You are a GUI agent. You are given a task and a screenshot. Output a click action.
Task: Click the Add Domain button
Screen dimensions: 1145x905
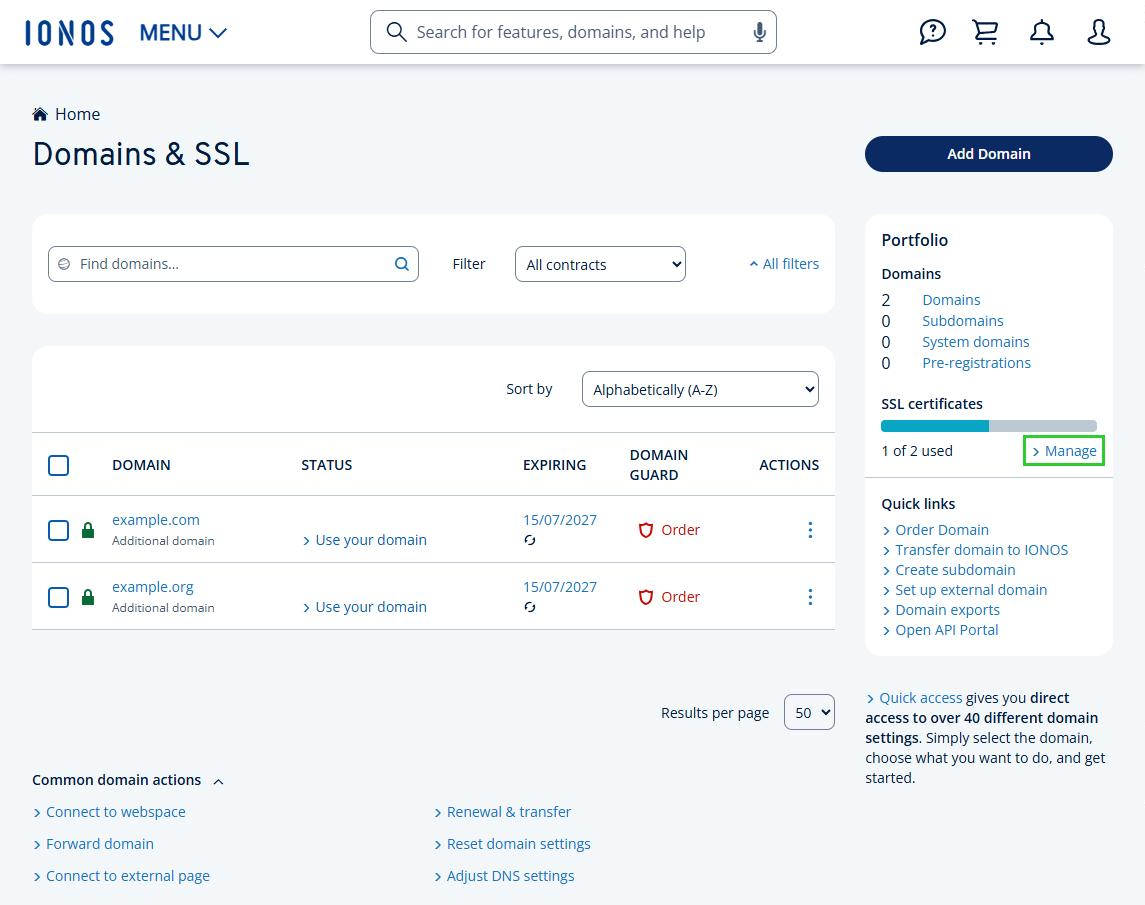[x=989, y=154]
